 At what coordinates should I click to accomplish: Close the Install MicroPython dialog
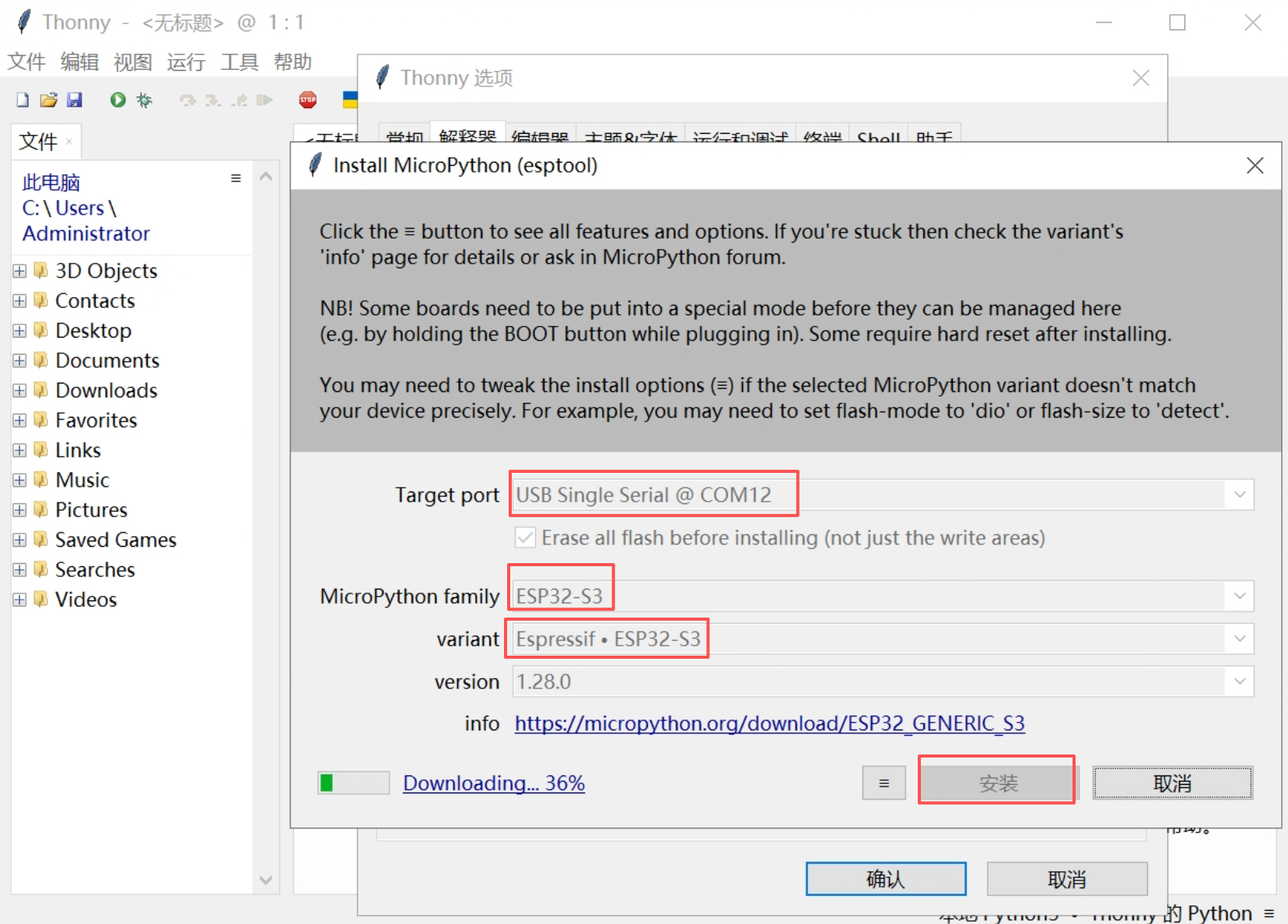(x=1255, y=165)
